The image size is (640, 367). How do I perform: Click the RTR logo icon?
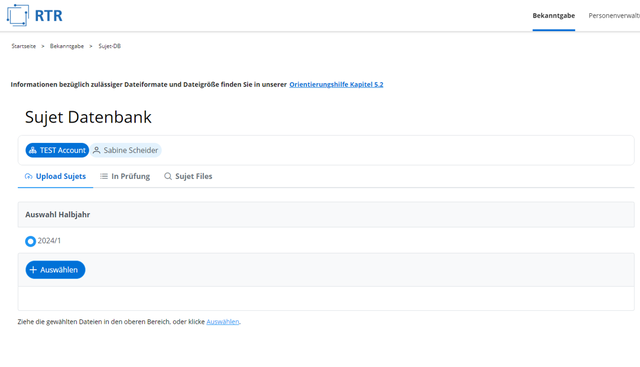point(18,15)
